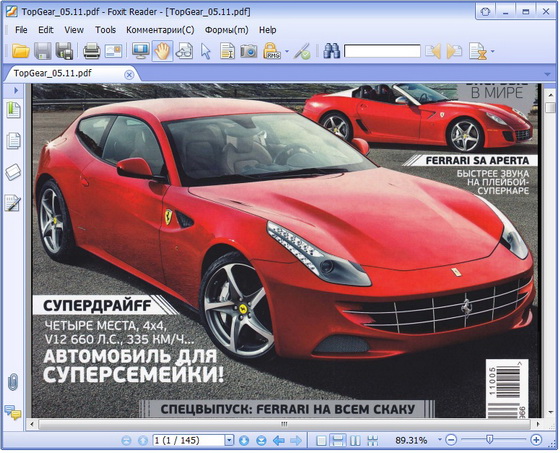Screen dimensions: 560x453
Task: Click the vertical scrollbar up arrow
Action: 550,94
